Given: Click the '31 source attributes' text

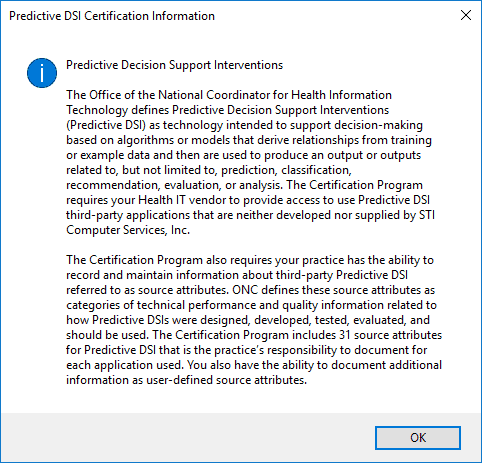Looking at the screenshot, I should click(x=390, y=335).
